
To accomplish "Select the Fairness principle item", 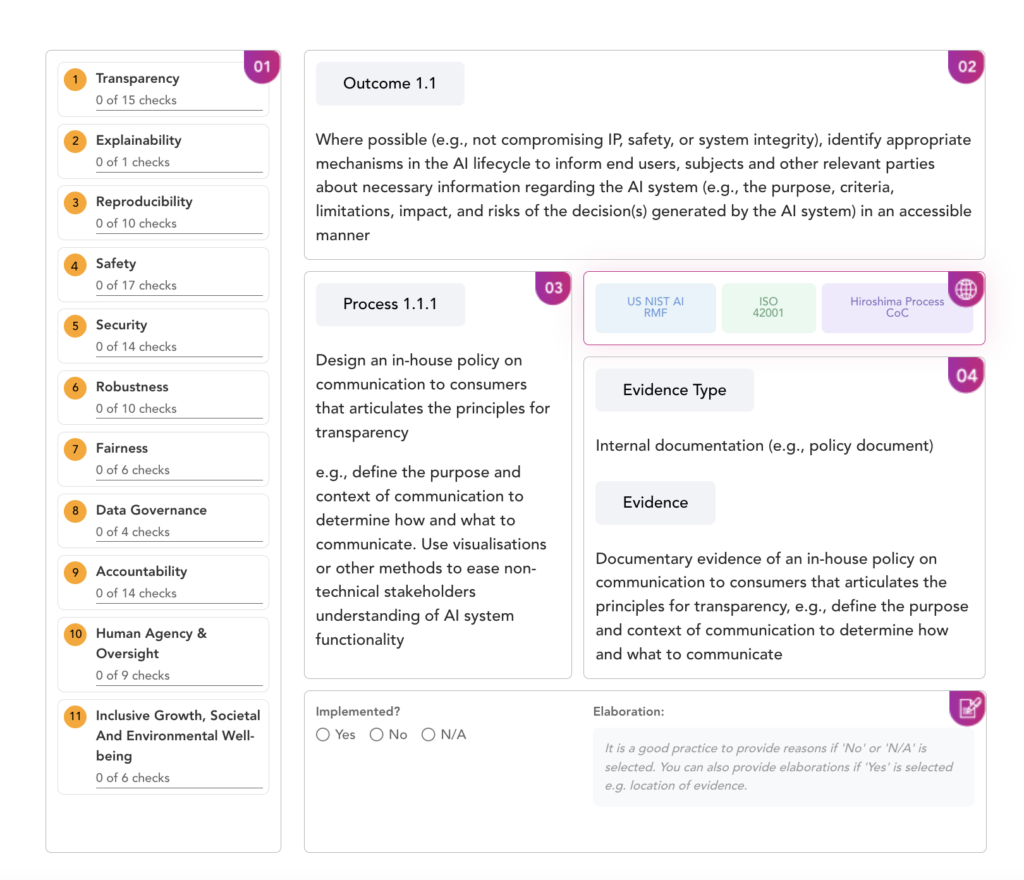I will pyautogui.click(x=163, y=459).
